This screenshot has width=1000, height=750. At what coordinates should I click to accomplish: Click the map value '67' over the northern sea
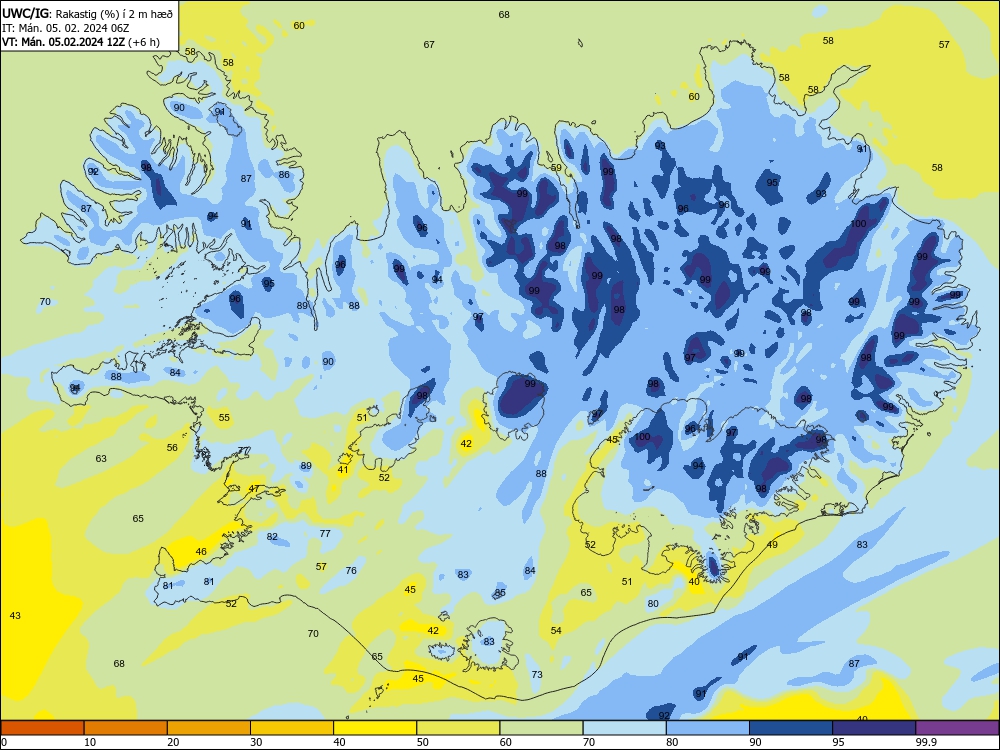429,45
